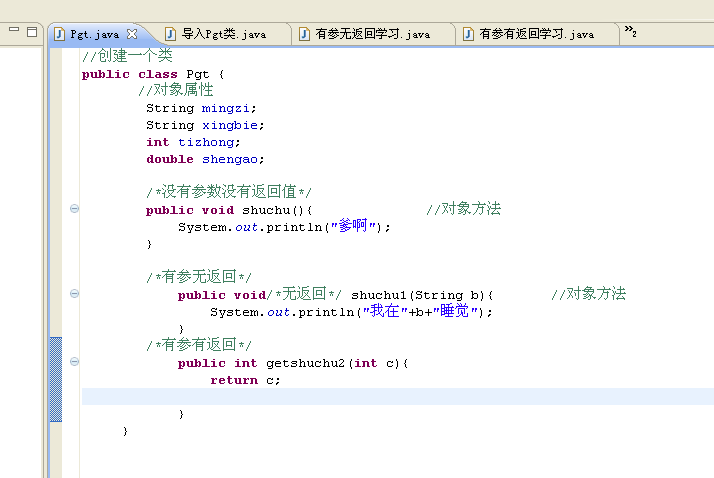The image size is (714, 478).
Task: Click the field name xingbie
Action: click(x=230, y=125)
